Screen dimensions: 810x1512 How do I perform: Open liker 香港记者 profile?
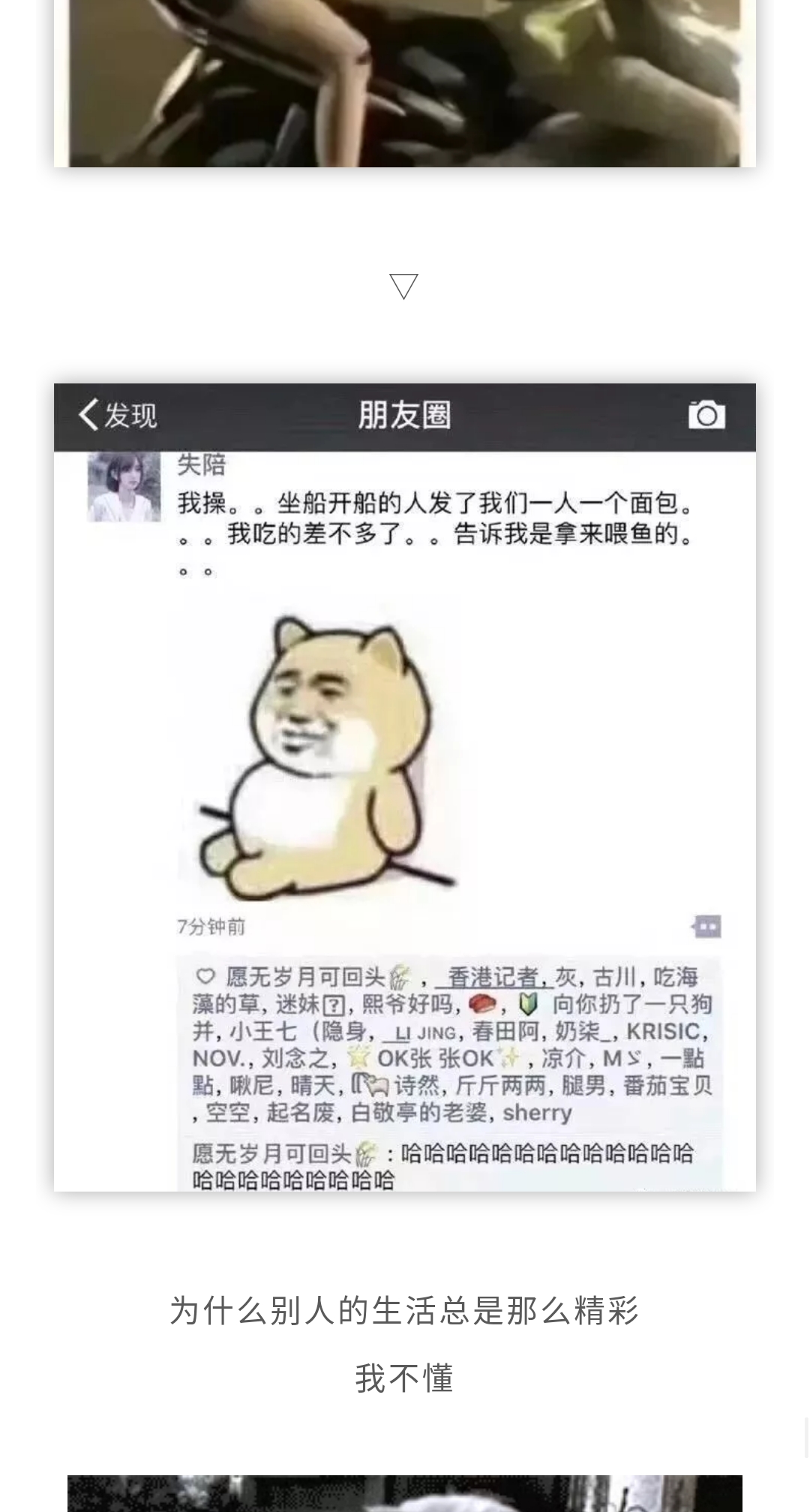pyautogui.click(x=493, y=977)
